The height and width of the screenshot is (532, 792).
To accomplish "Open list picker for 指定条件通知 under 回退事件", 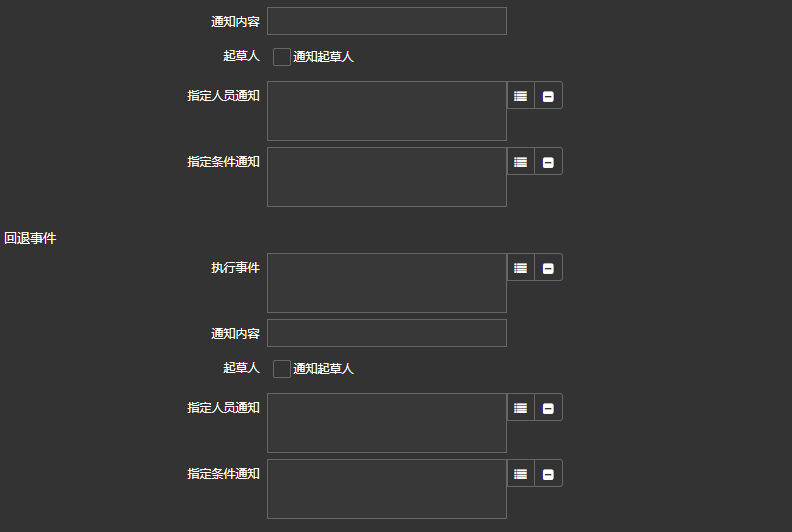I will [x=520, y=474].
